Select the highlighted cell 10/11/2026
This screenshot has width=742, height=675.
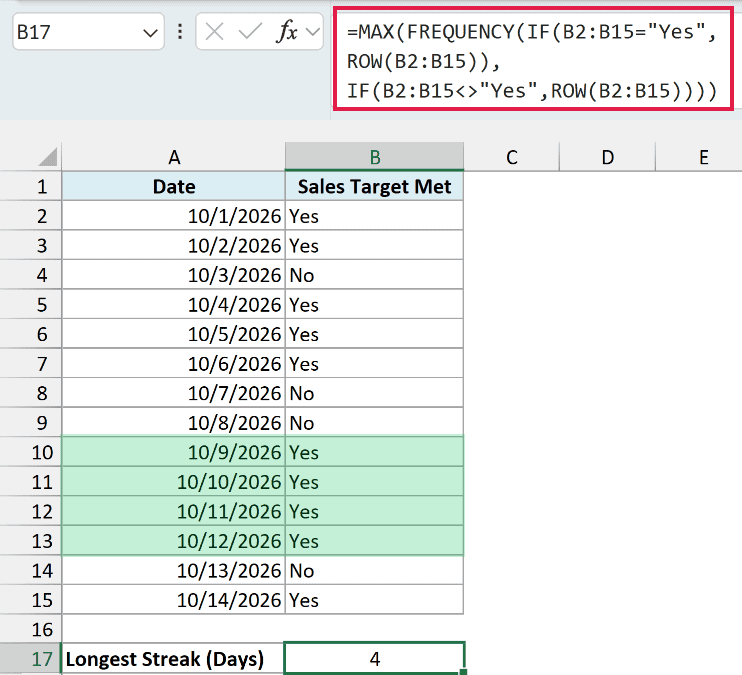(x=174, y=511)
